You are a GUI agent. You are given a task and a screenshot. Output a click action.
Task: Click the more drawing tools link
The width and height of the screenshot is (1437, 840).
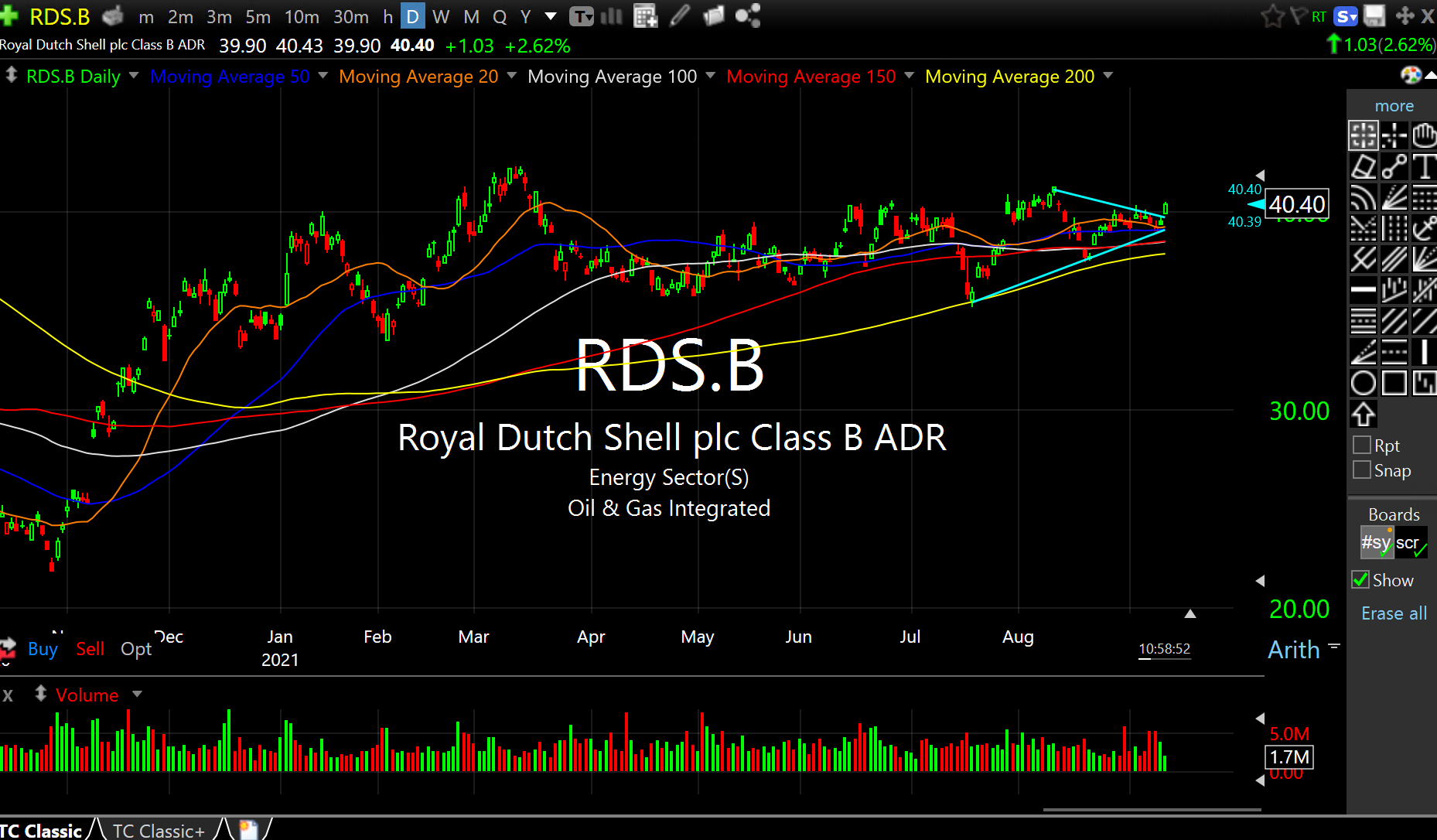pos(1394,106)
